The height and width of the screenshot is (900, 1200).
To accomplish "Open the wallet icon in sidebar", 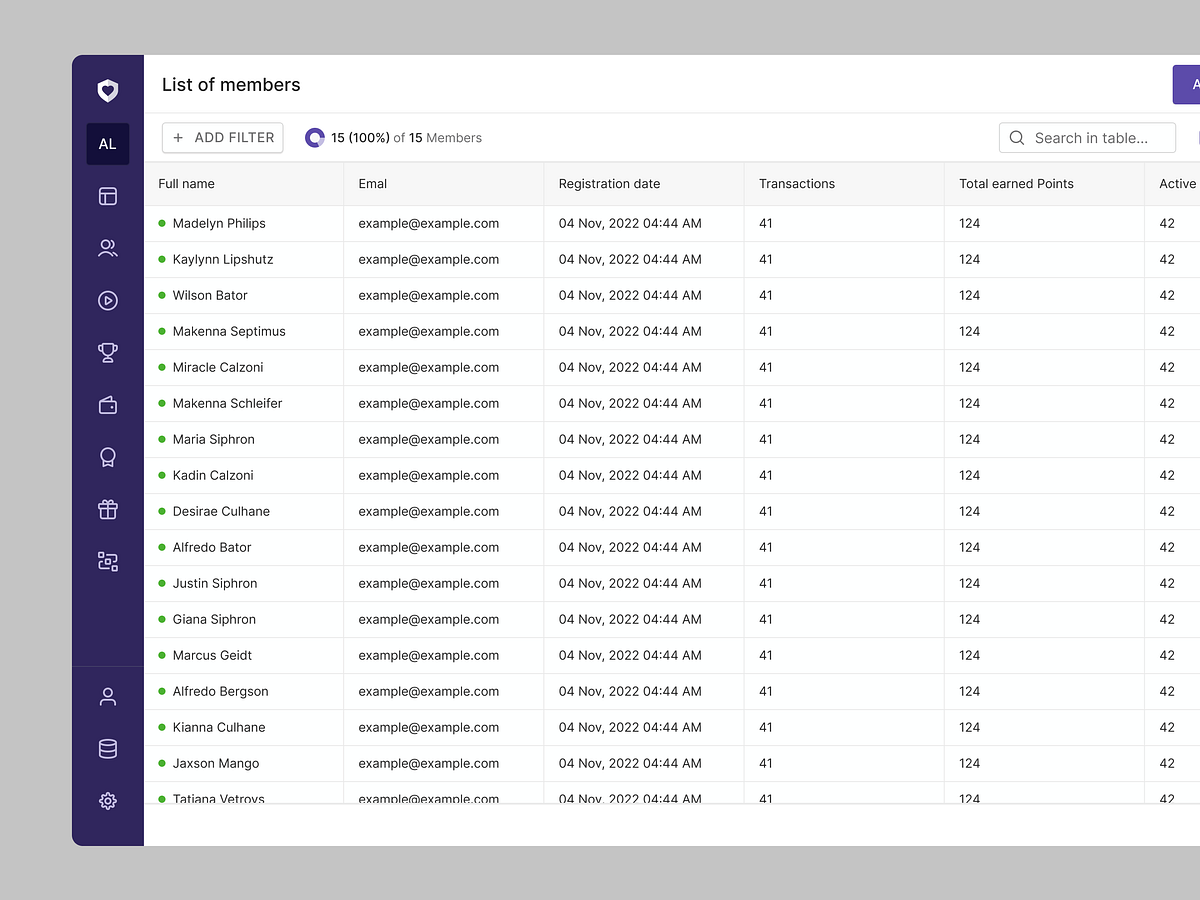I will [107, 404].
